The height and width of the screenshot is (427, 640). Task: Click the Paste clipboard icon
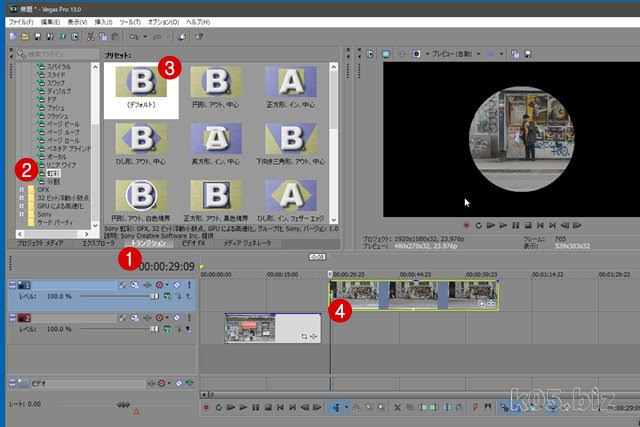pyautogui.click(x=115, y=37)
